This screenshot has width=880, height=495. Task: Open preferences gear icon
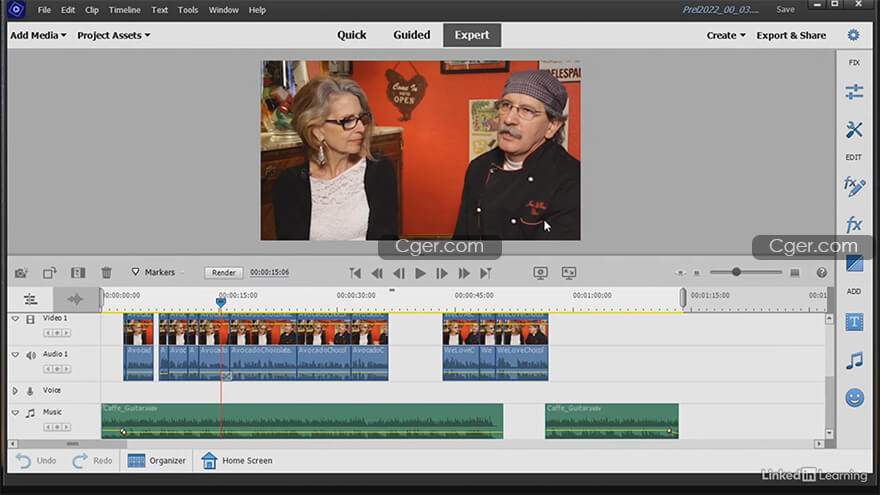point(853,35)
